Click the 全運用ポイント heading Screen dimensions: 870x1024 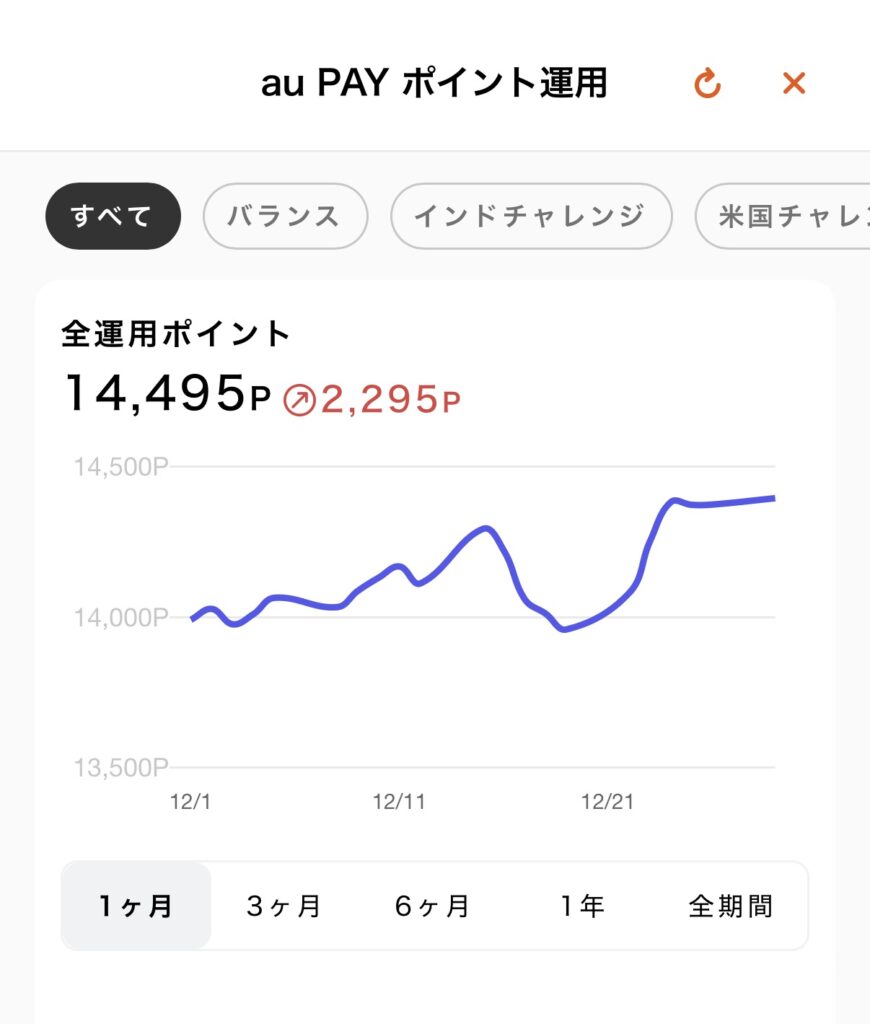coord(176,333)
